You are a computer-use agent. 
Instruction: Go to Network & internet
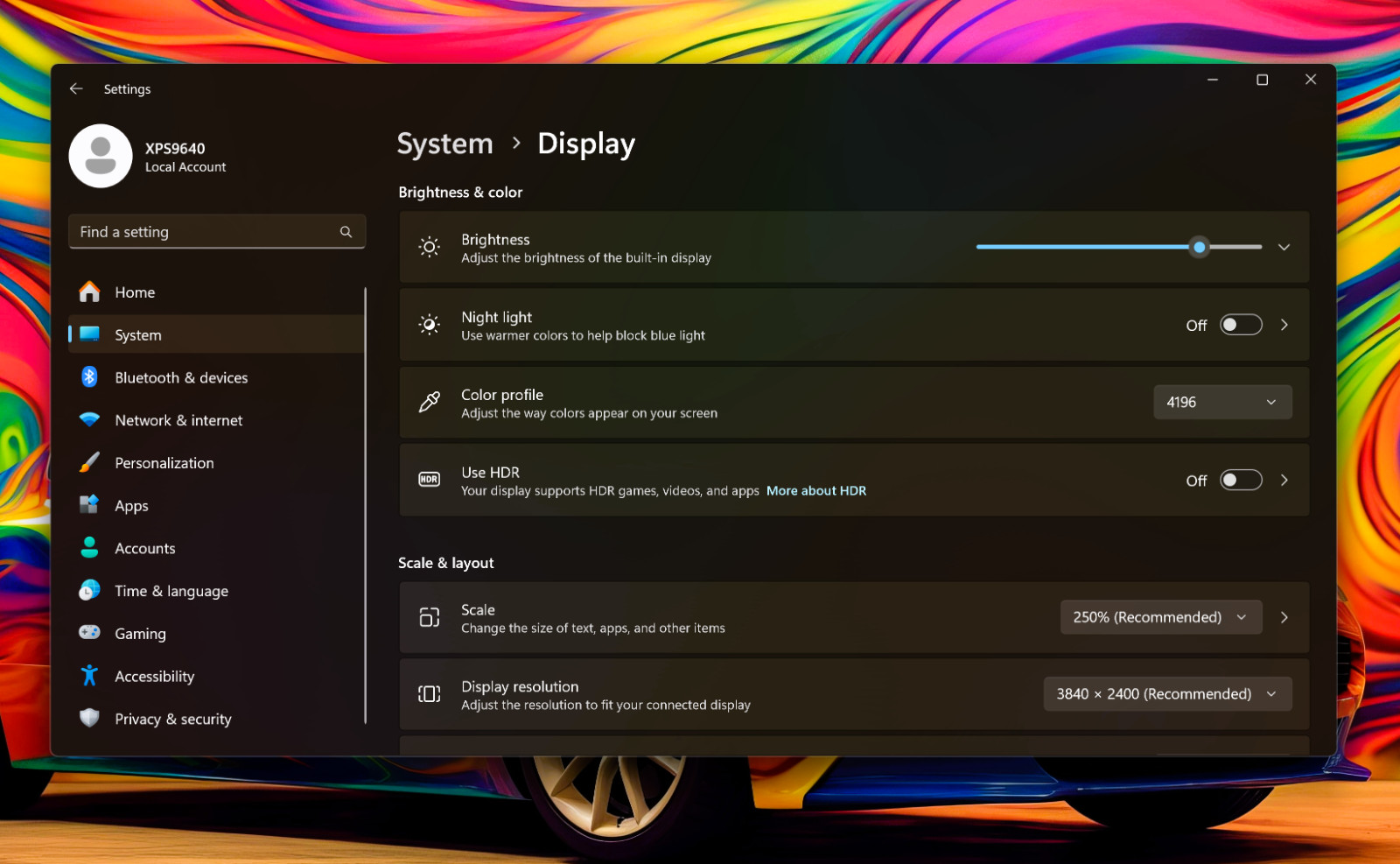point(216,420)
